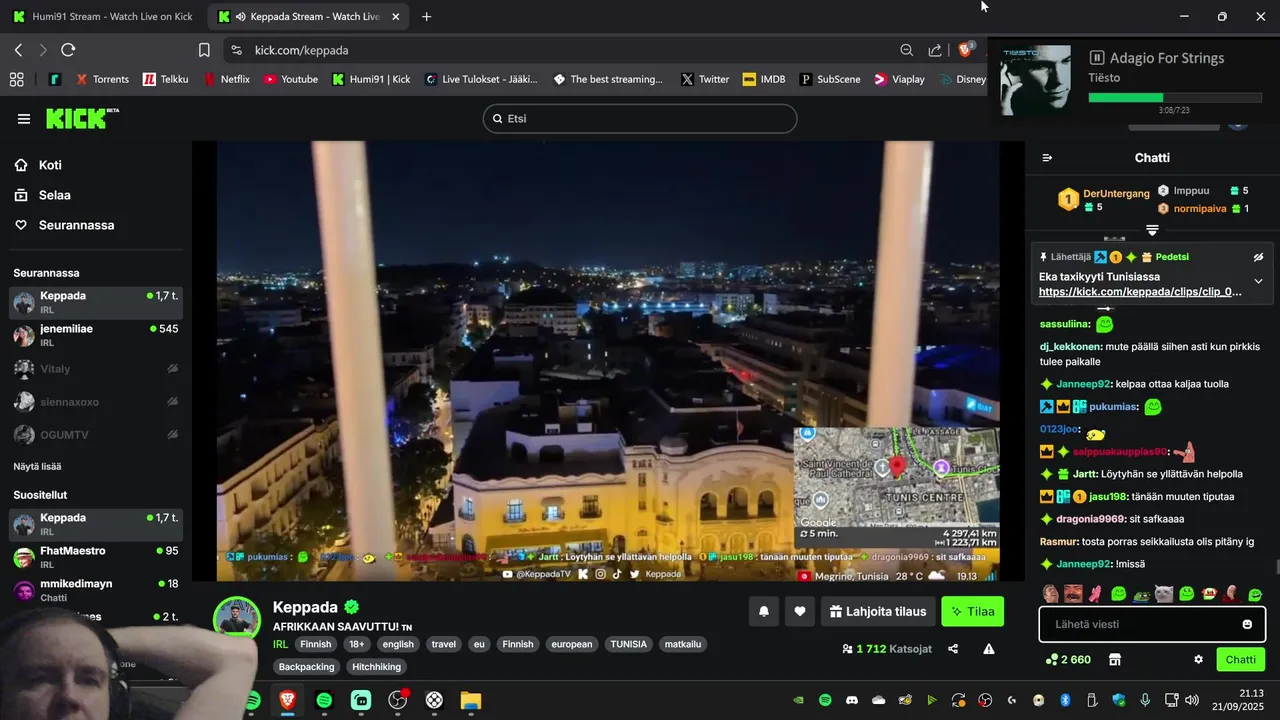Close the Keppada Stream tab
Image resolution: width=1280 pixels, height=720 pixels.
396,17
